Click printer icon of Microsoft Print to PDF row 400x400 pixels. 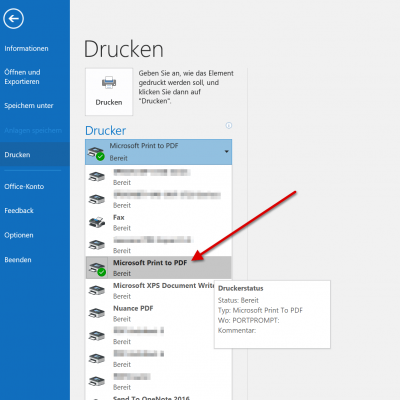[x=97, y=268]
